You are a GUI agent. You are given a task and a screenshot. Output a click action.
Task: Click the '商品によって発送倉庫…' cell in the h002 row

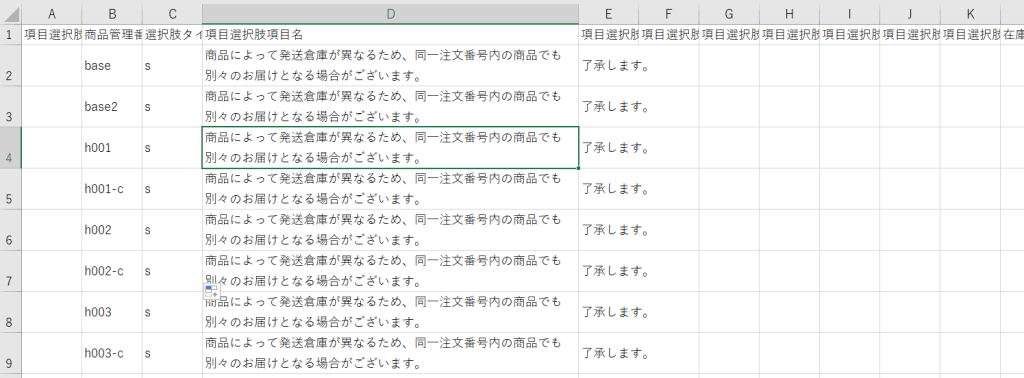[x=390, y=230]
